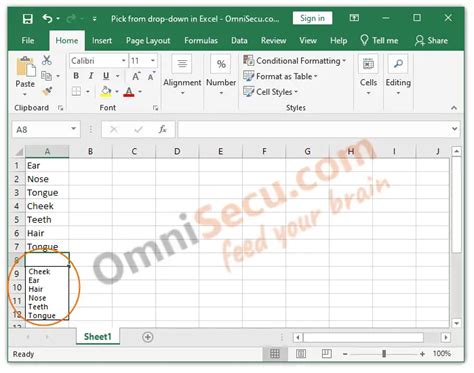Switch to the Data tab

(239, 41)
